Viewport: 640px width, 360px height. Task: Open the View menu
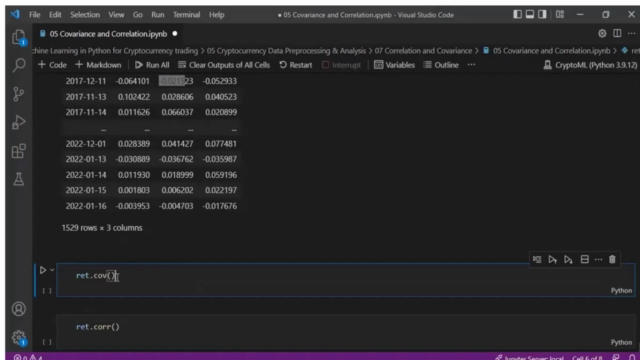click(116, 15)
